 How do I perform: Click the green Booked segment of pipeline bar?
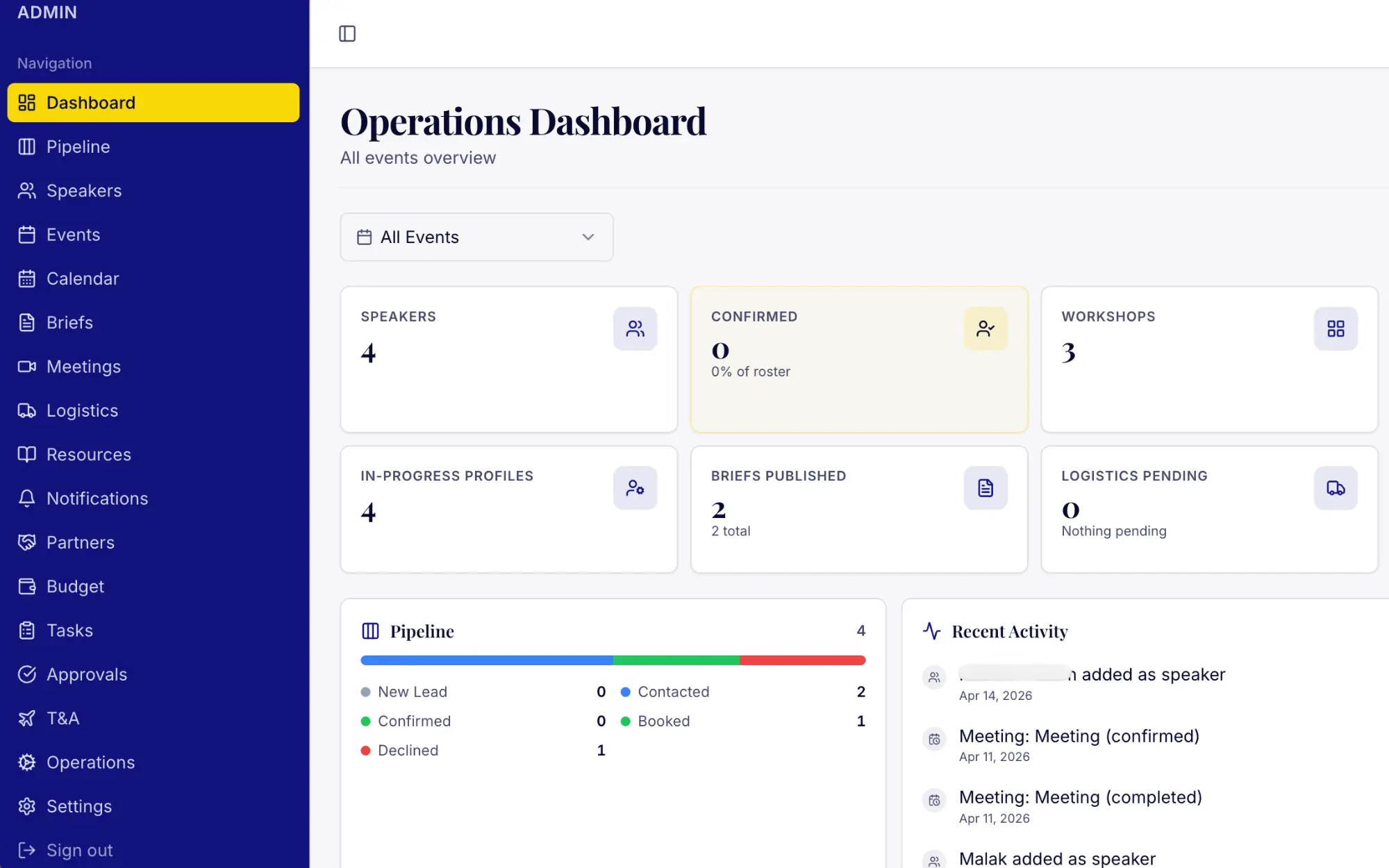click(x=676, y=660)
